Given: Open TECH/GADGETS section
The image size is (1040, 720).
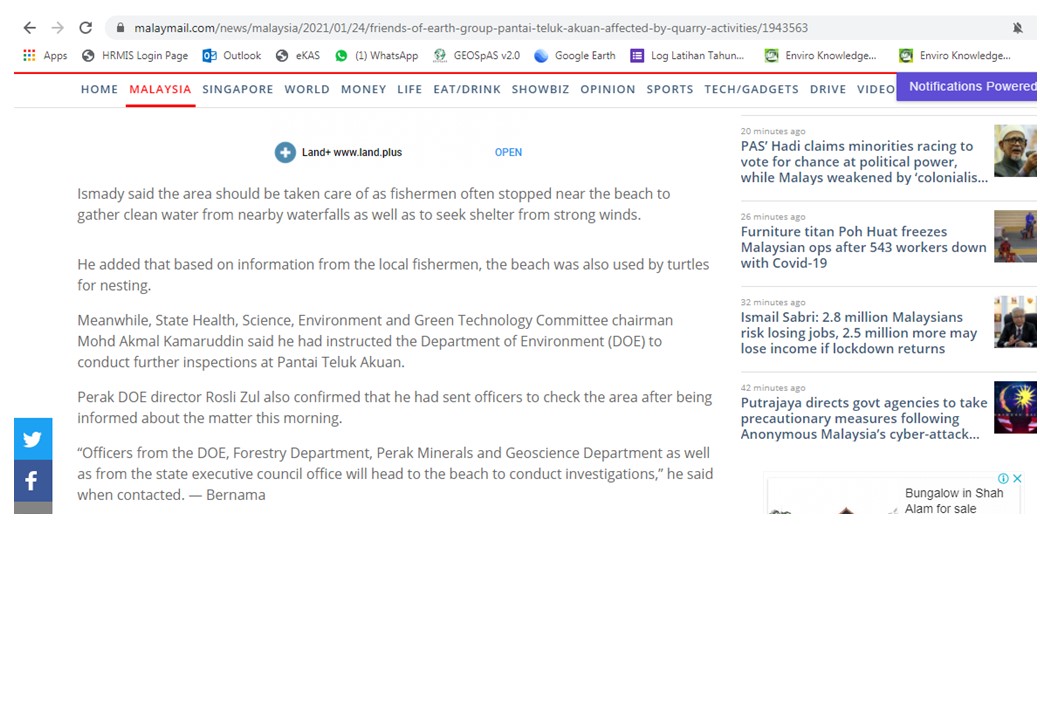Looking at the screenshot, I should coord(751,89).
